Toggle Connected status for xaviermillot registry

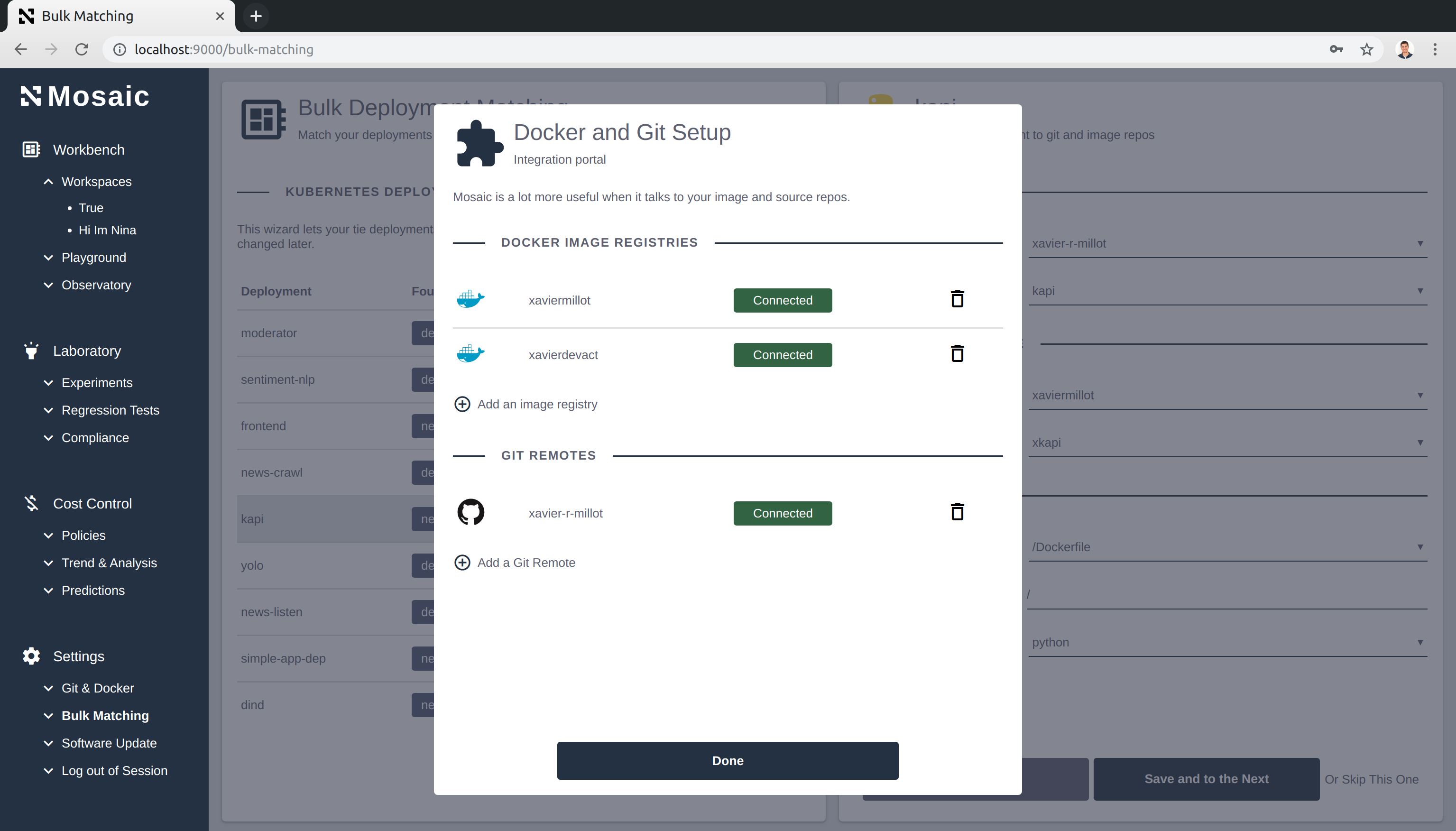pyautogui.click(x=782, y=300)
